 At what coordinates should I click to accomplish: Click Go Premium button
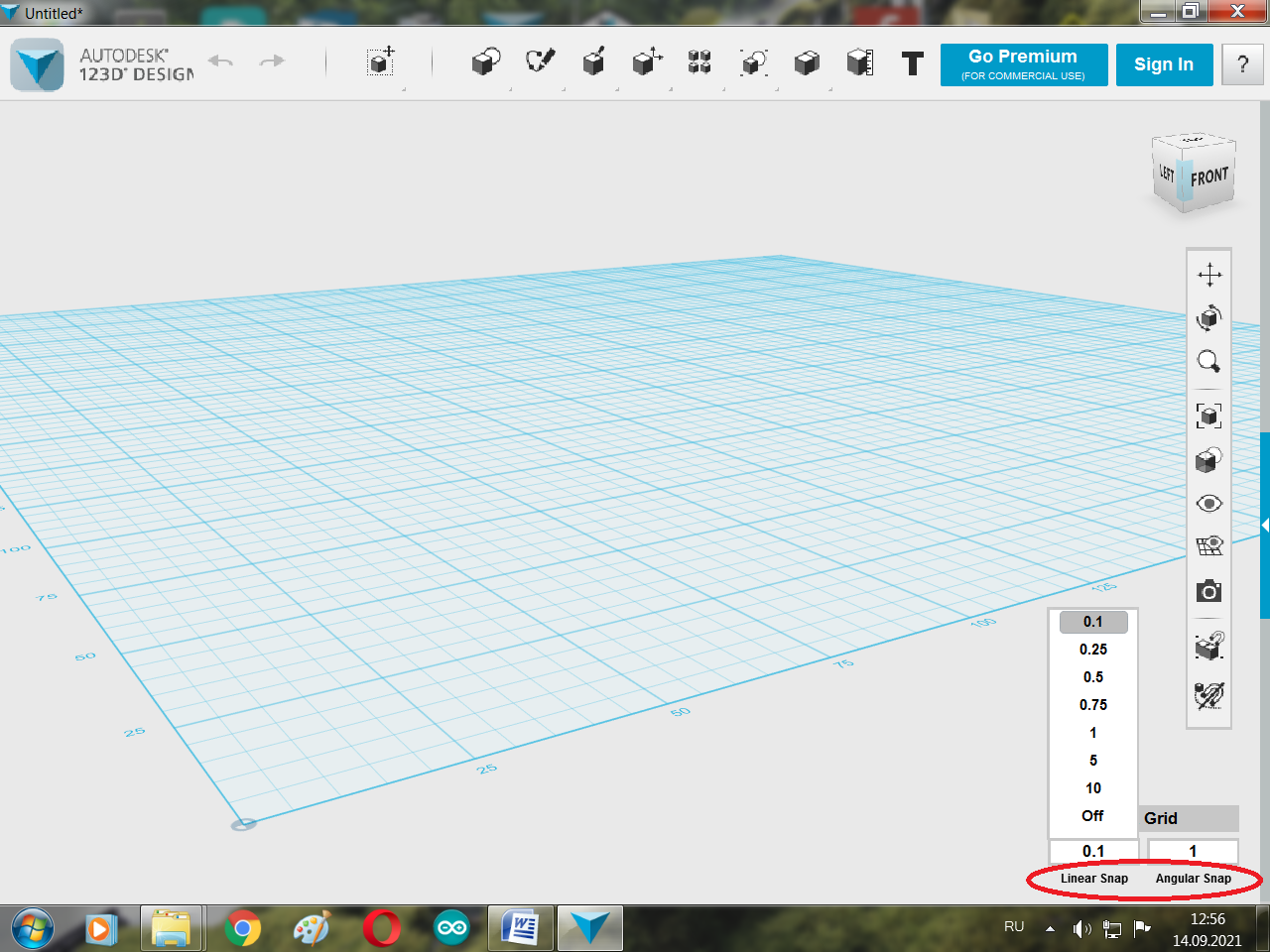tap(1024, 64)
